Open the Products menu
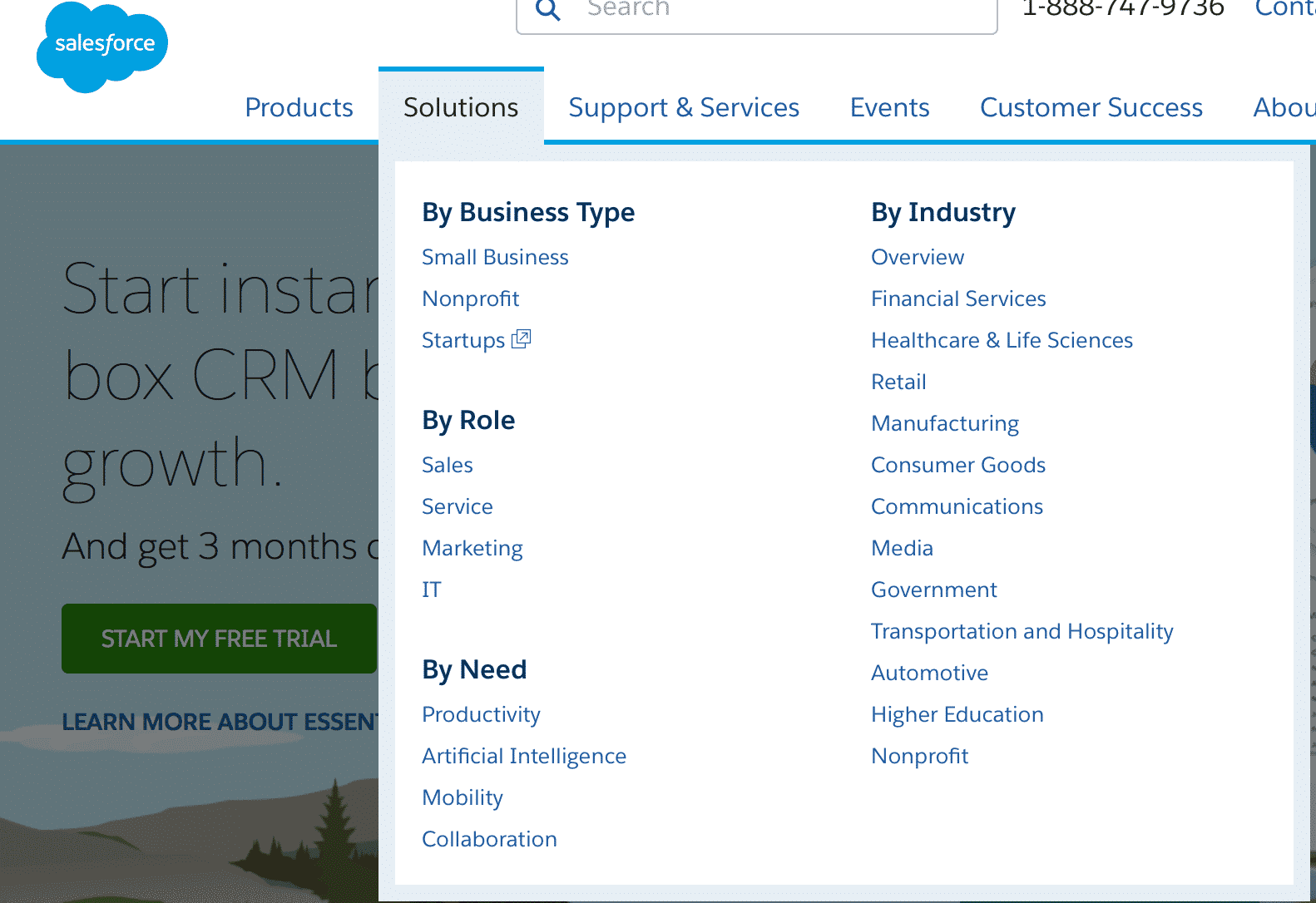This screenshot has width=1316, height=903. pyautogui.click(x=299, y=107)
